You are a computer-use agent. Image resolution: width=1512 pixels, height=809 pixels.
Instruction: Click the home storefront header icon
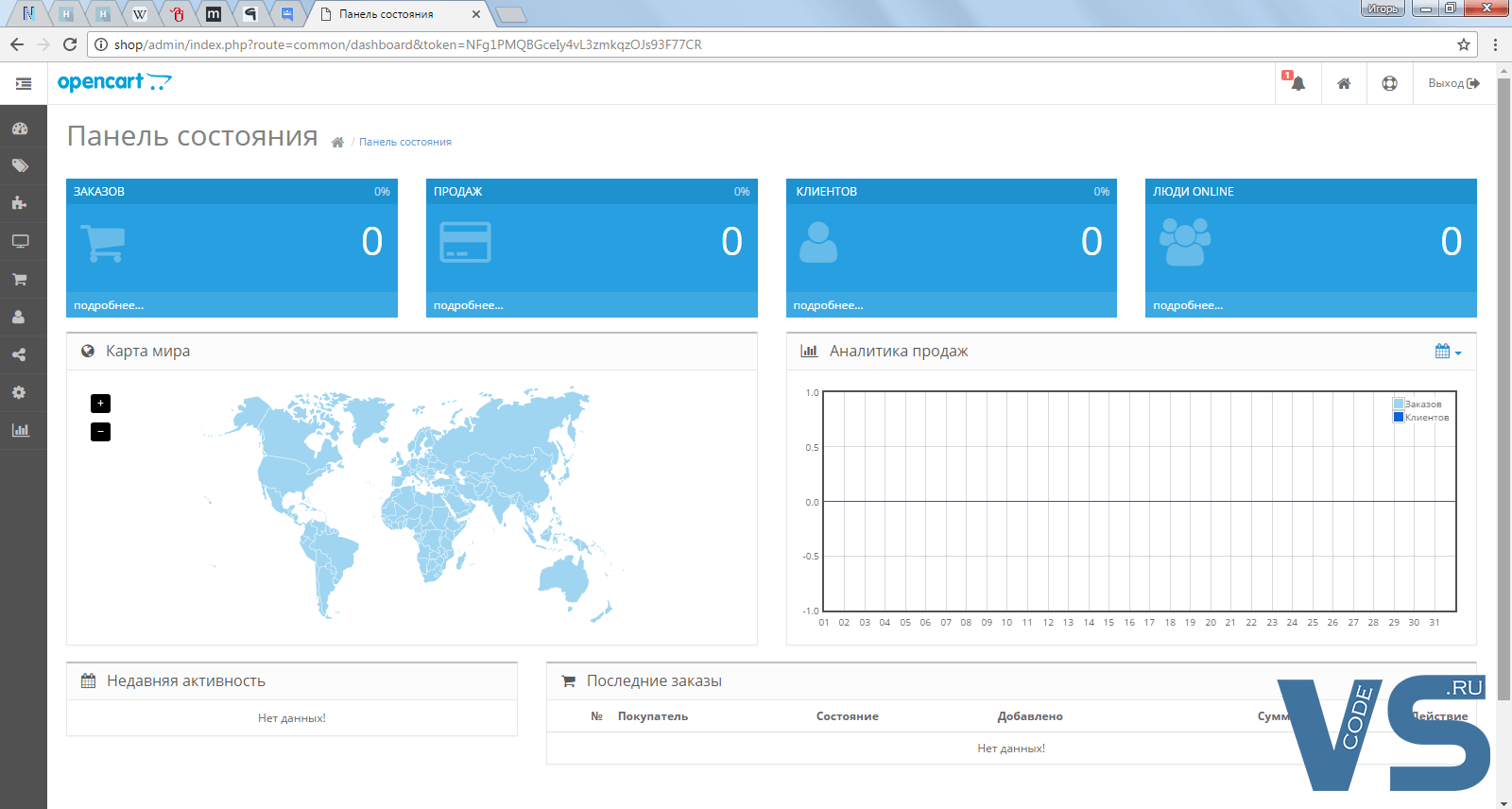(x=1344, y=83)
